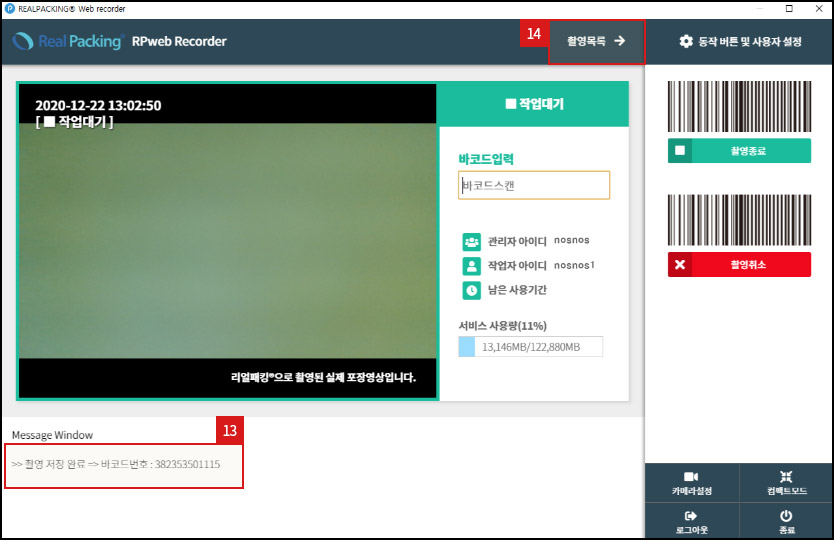
Task: Click the 작업자 아이디 person icon
Action: tap(471, 266)
